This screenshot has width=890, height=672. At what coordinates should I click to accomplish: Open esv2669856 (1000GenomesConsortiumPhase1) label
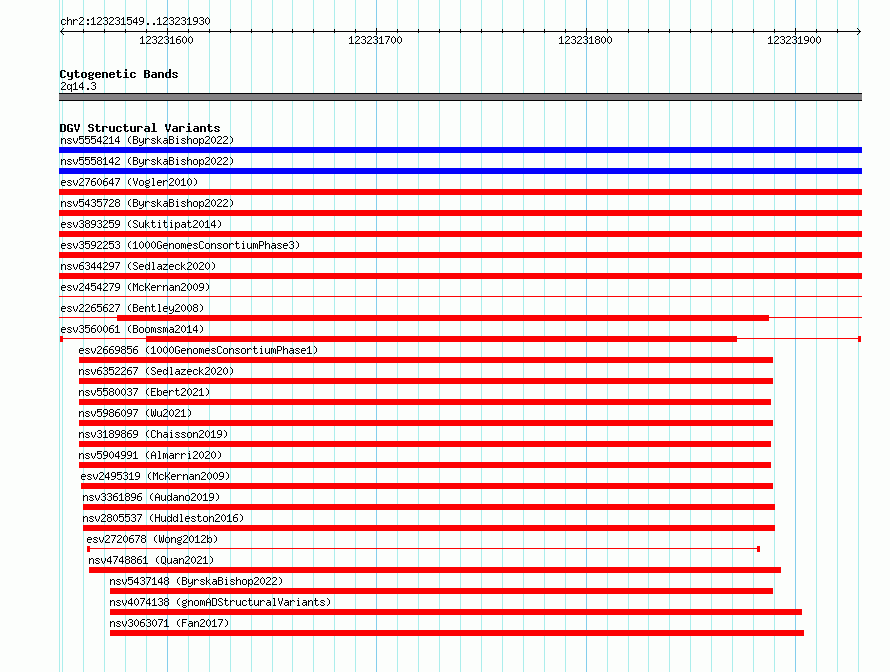198,350
